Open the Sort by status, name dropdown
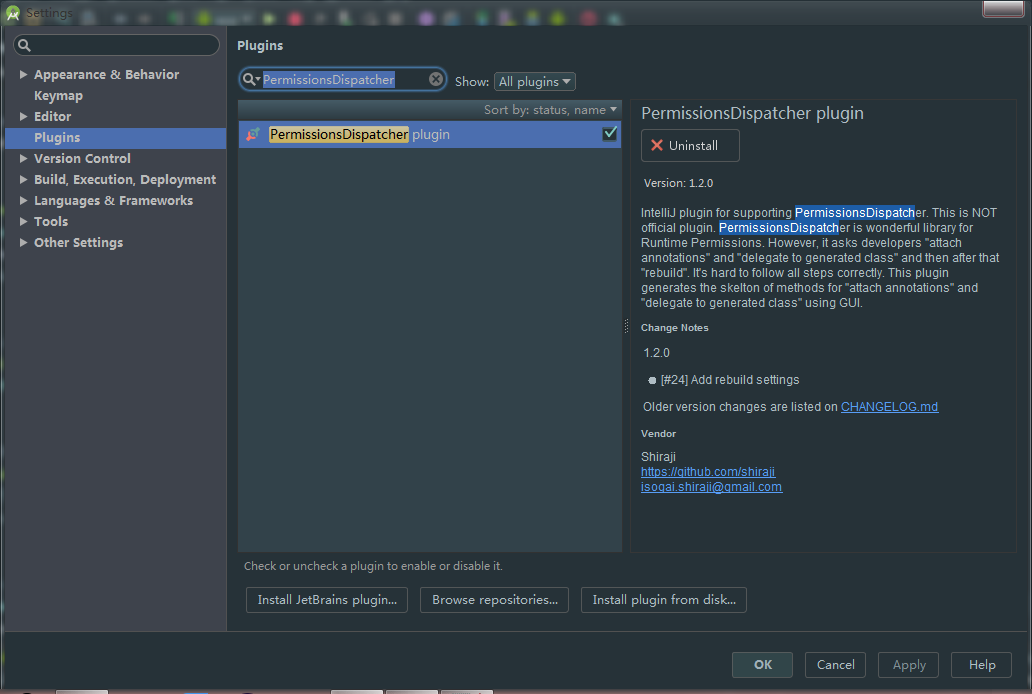This screenshot has width=1032, height=694. [x=550, y=110]
